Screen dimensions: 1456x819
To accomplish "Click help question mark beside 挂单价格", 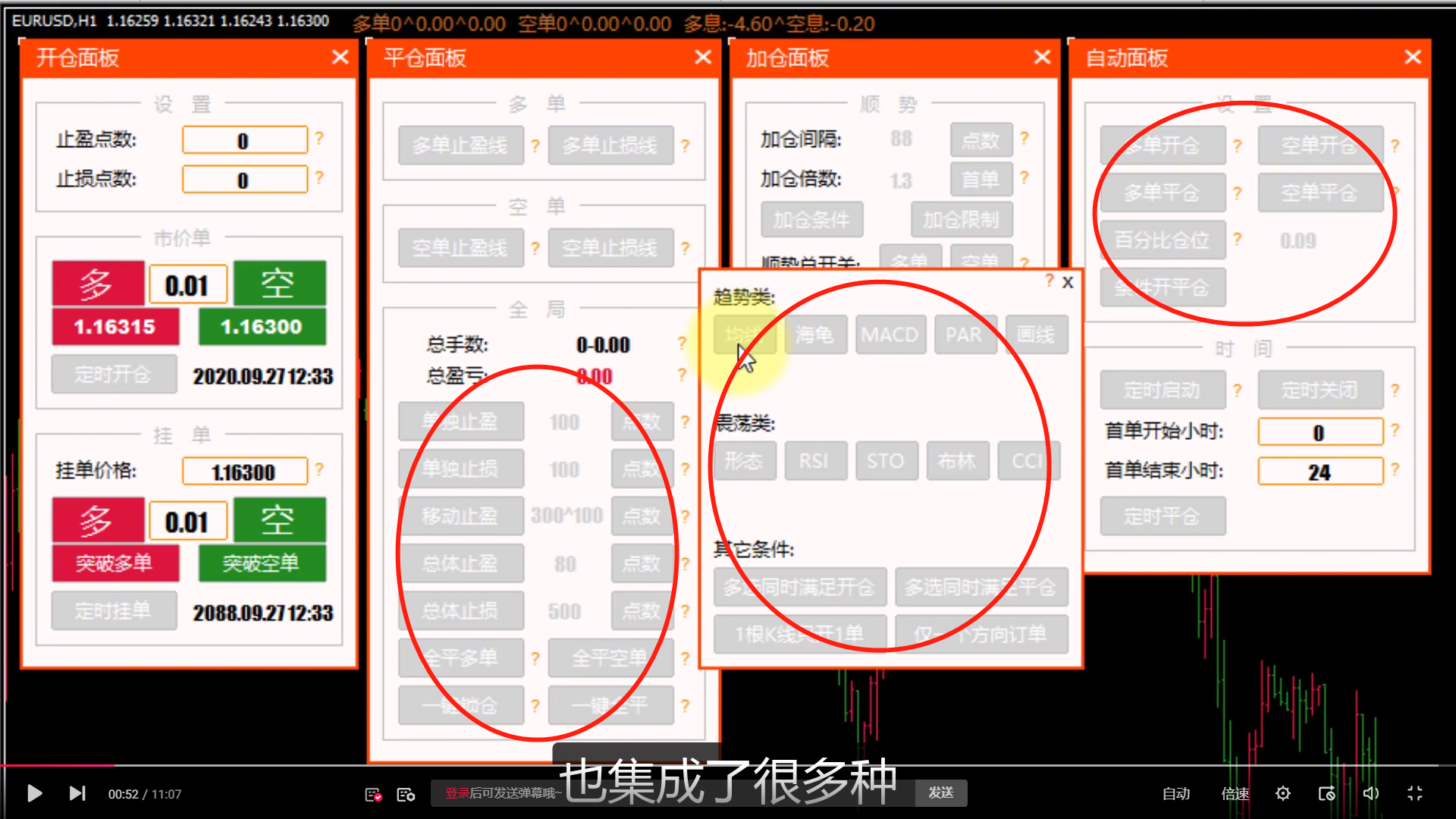I will point(319,469).
